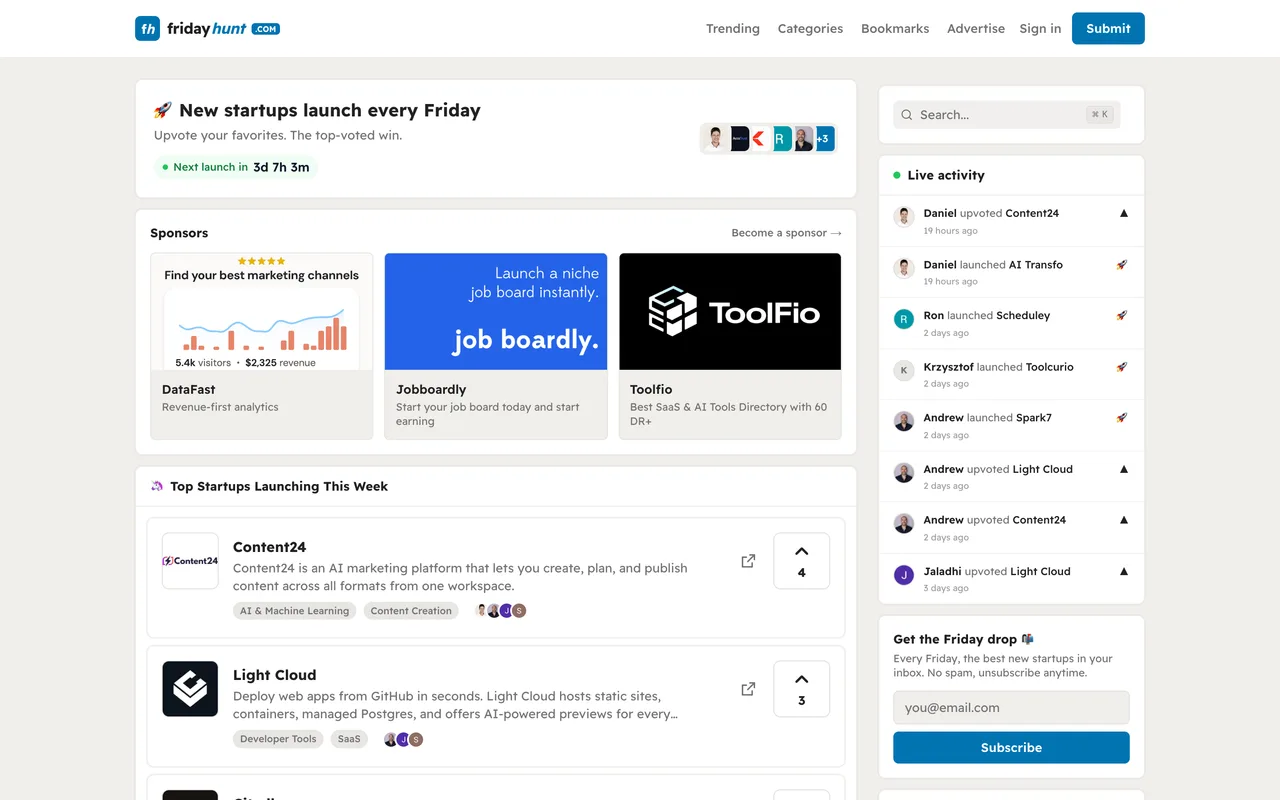Click Andrew's avatar in upvoted Content24 row
Viewport: 1280px width, 800px height.
click(x=904, y=523)
